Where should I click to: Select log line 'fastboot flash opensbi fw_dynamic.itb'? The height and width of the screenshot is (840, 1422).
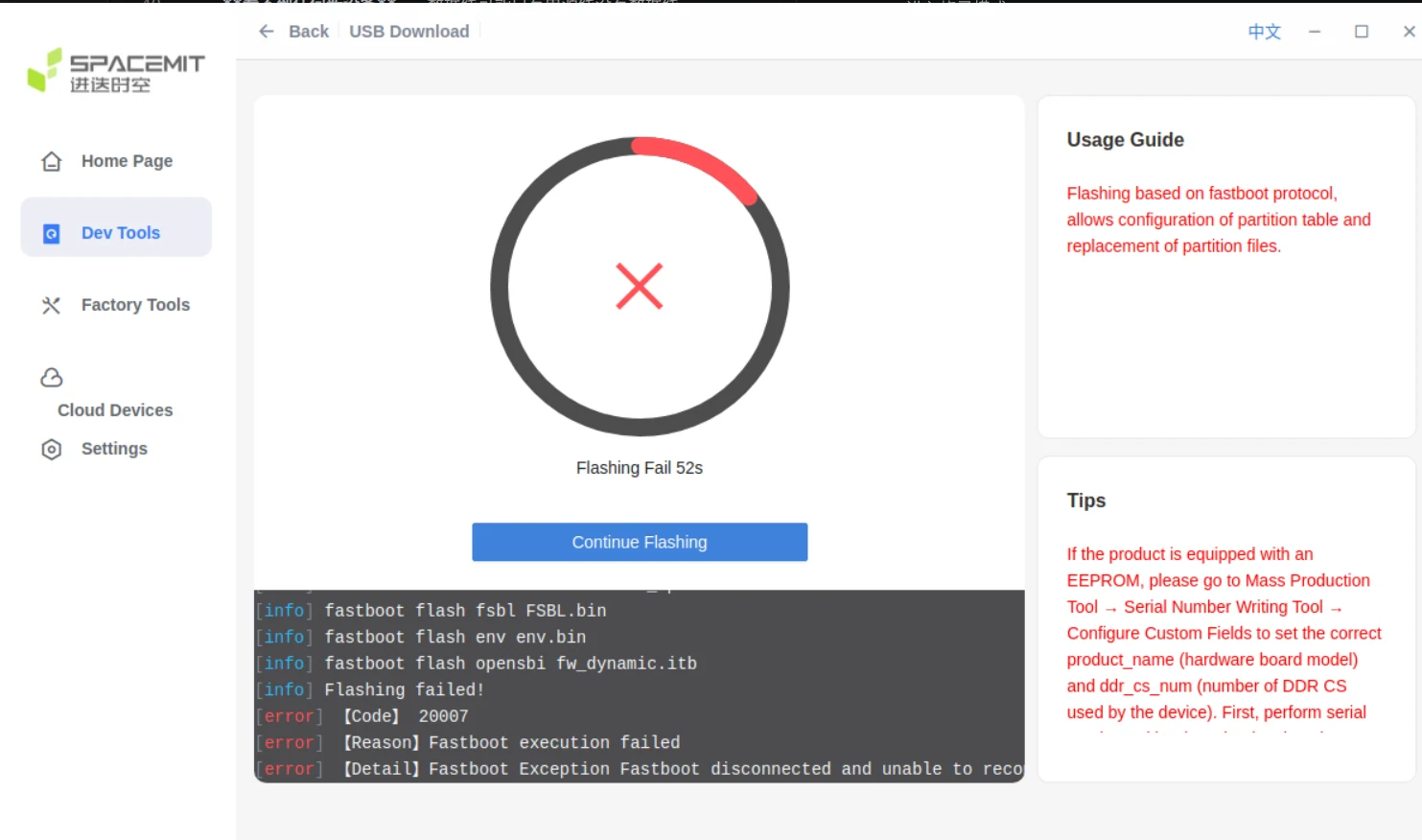[x=511, y=664]
